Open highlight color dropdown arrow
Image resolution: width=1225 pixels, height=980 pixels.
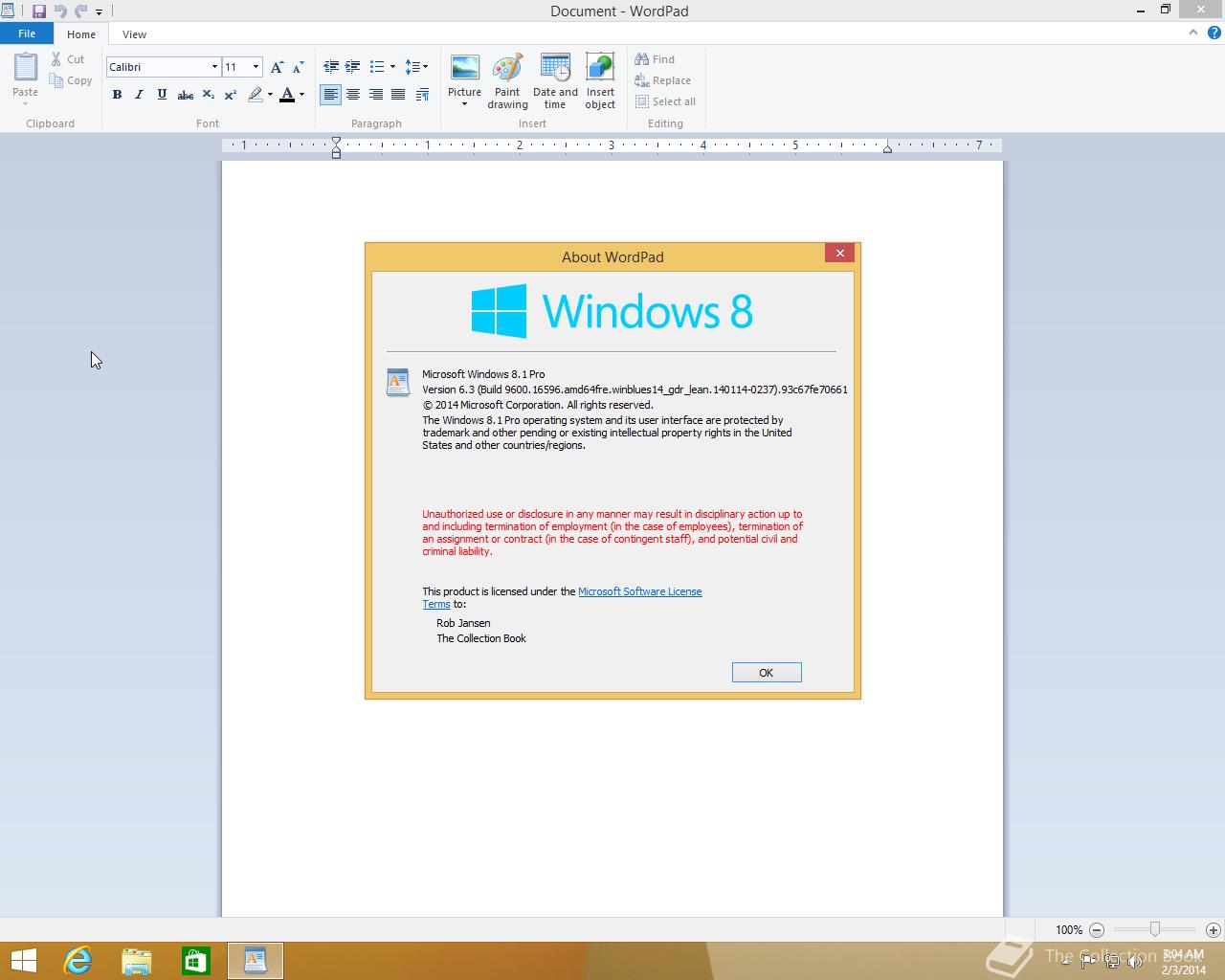270,95
